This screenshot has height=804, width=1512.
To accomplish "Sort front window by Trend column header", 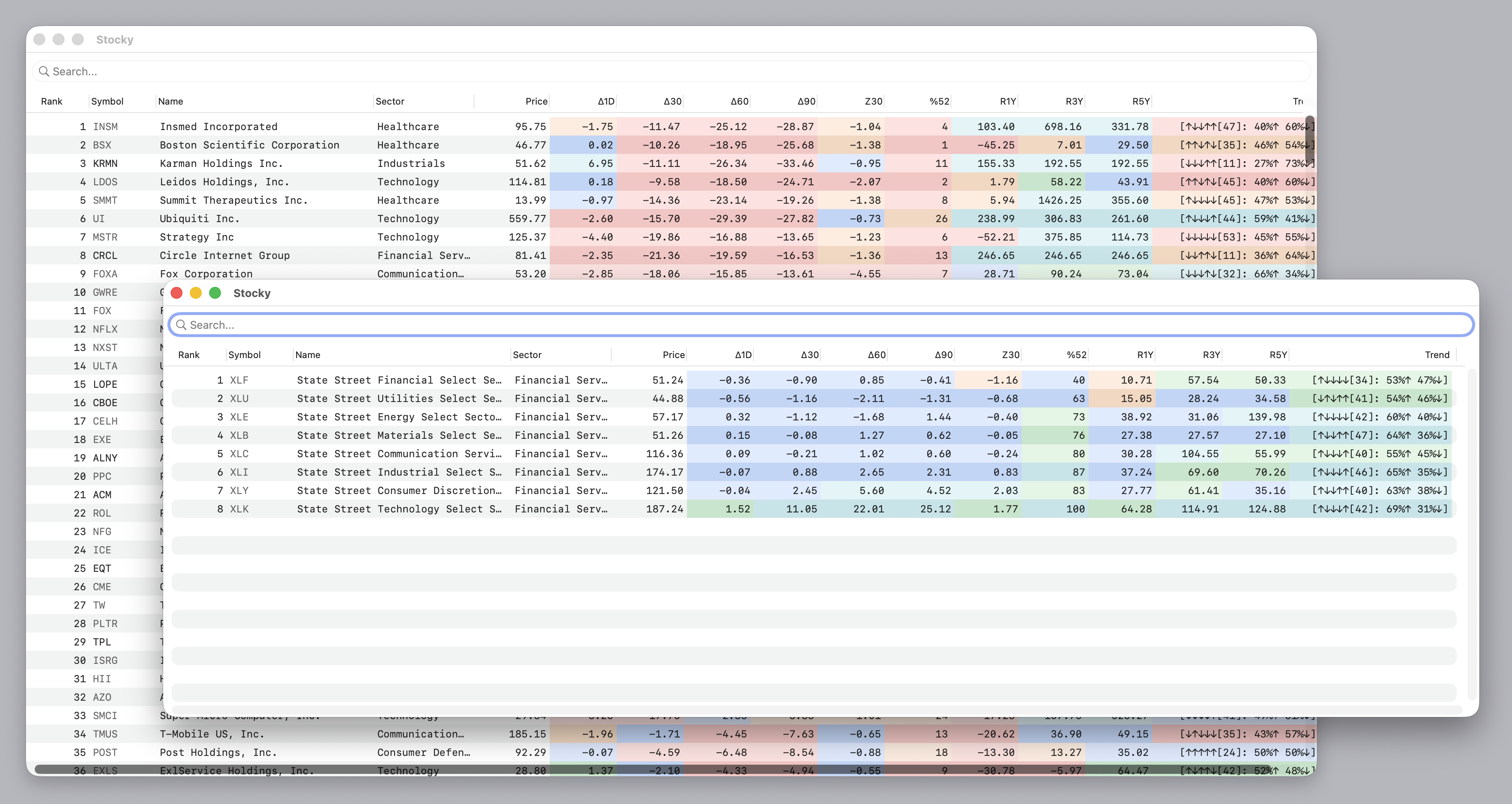I will 1437,354.
